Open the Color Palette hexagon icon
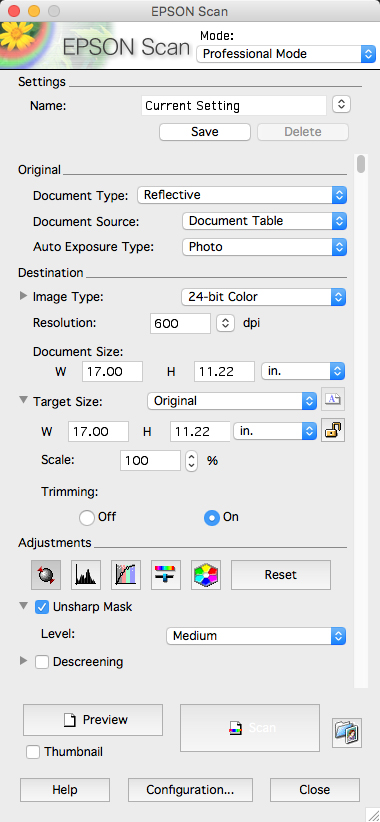Screen dimensions: 380x822 tap(206, 575)
